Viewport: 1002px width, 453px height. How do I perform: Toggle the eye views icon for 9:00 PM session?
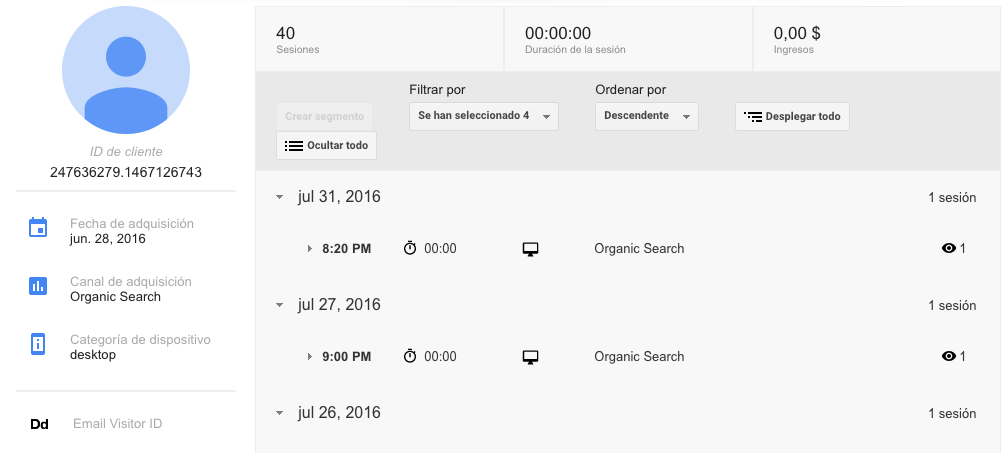pyautogui.click(x=949, y=356)
